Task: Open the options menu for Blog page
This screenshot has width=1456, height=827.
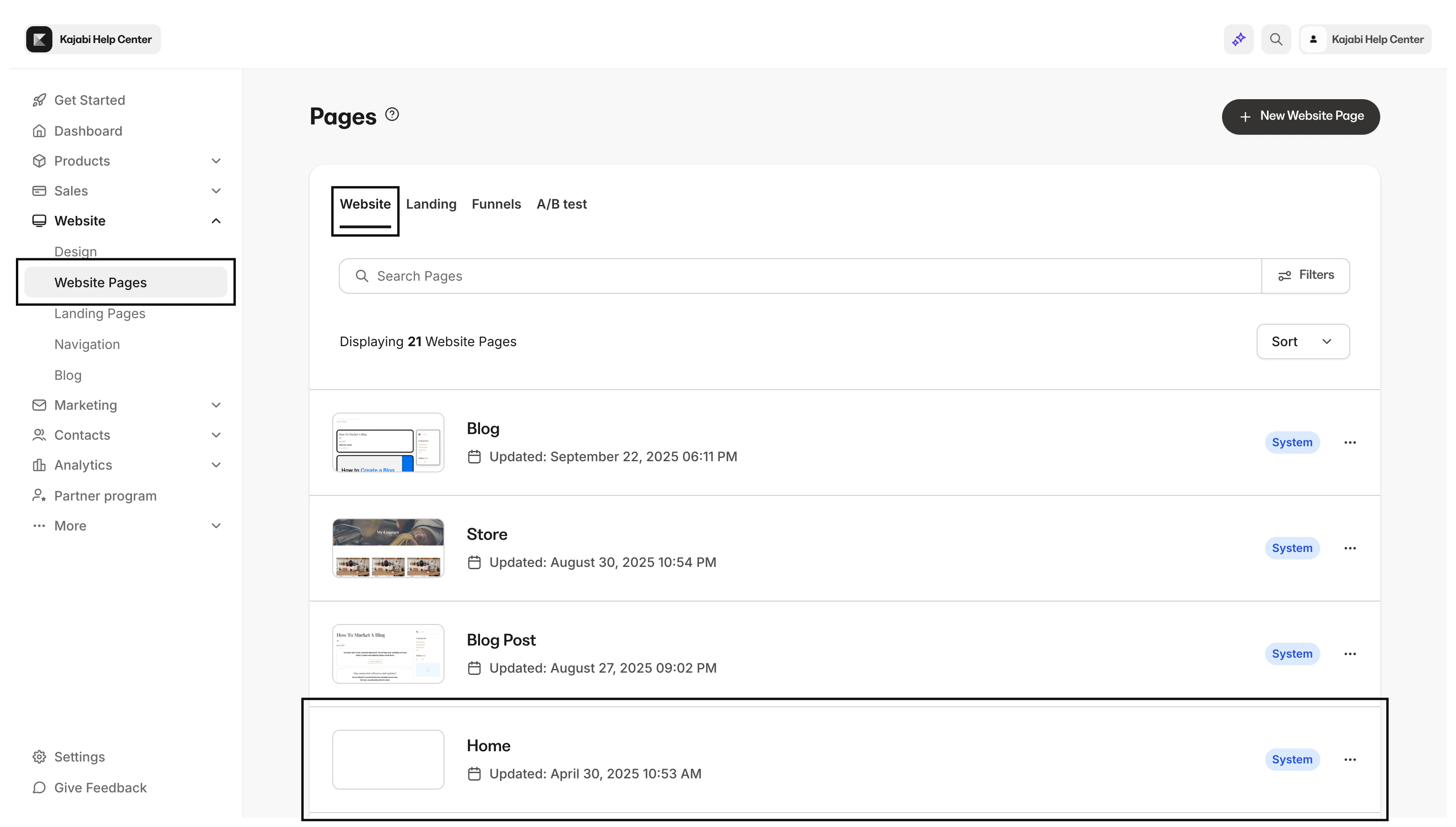Action: (1350, 443)
